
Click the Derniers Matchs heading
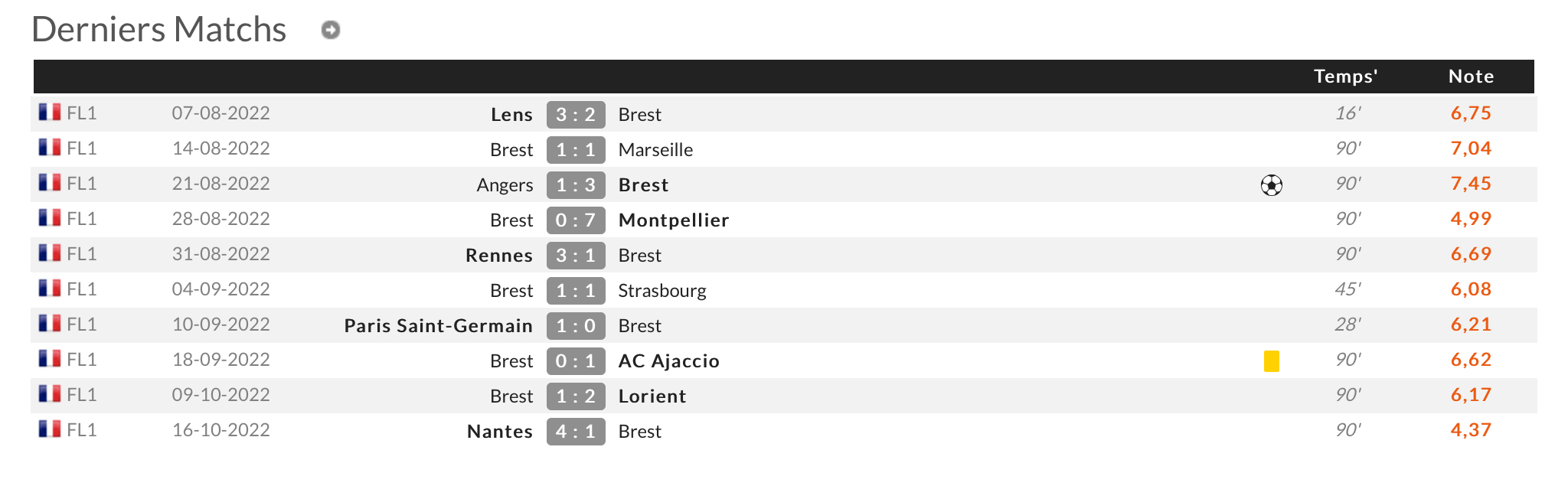pos(158,30)
